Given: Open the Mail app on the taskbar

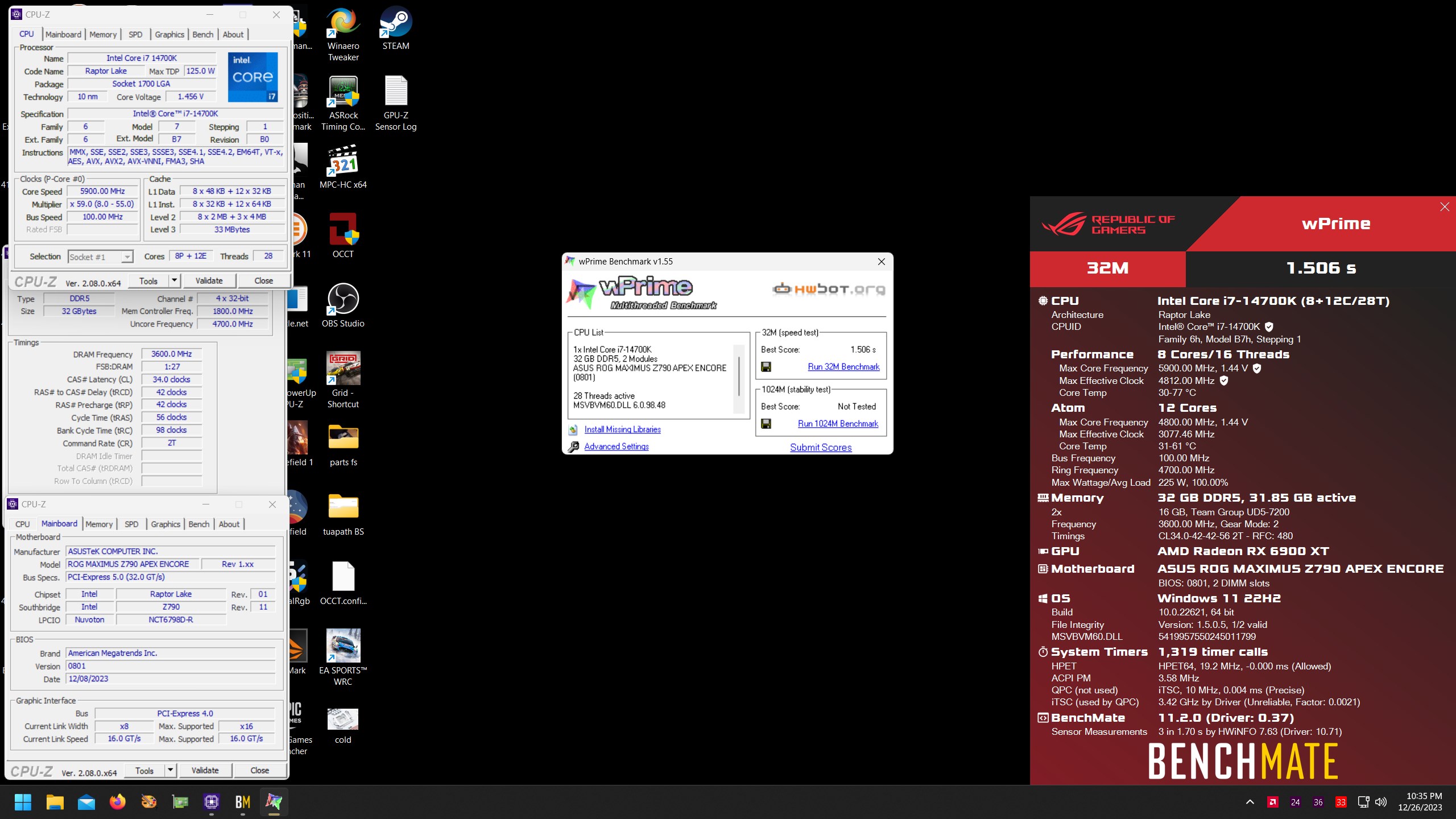Looking at the screenshot, I should 86,802.
